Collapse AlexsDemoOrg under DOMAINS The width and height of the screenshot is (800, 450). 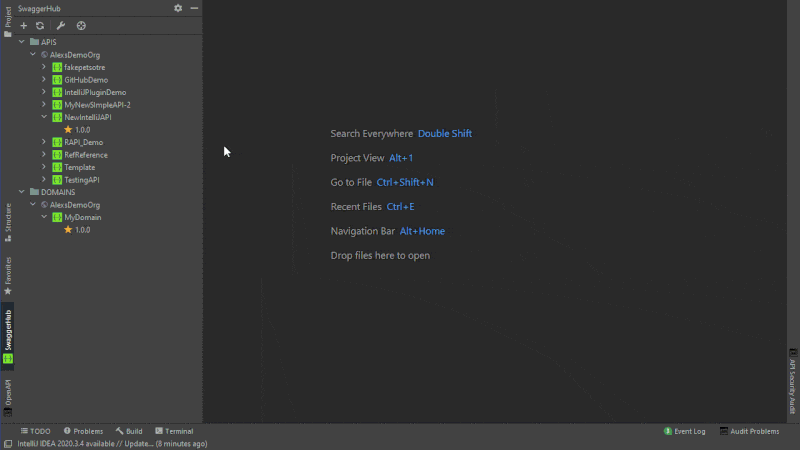(x=33, y=204)
